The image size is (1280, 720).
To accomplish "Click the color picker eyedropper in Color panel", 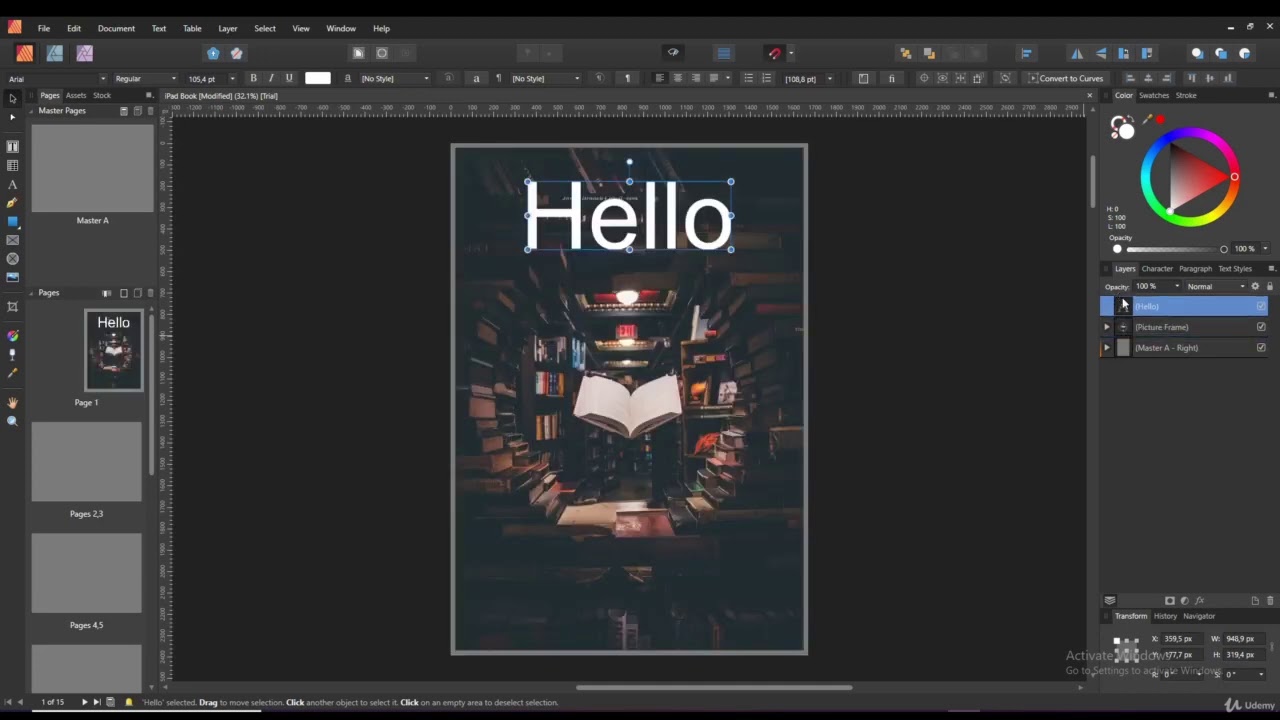I will click(x=1147, y=120).
